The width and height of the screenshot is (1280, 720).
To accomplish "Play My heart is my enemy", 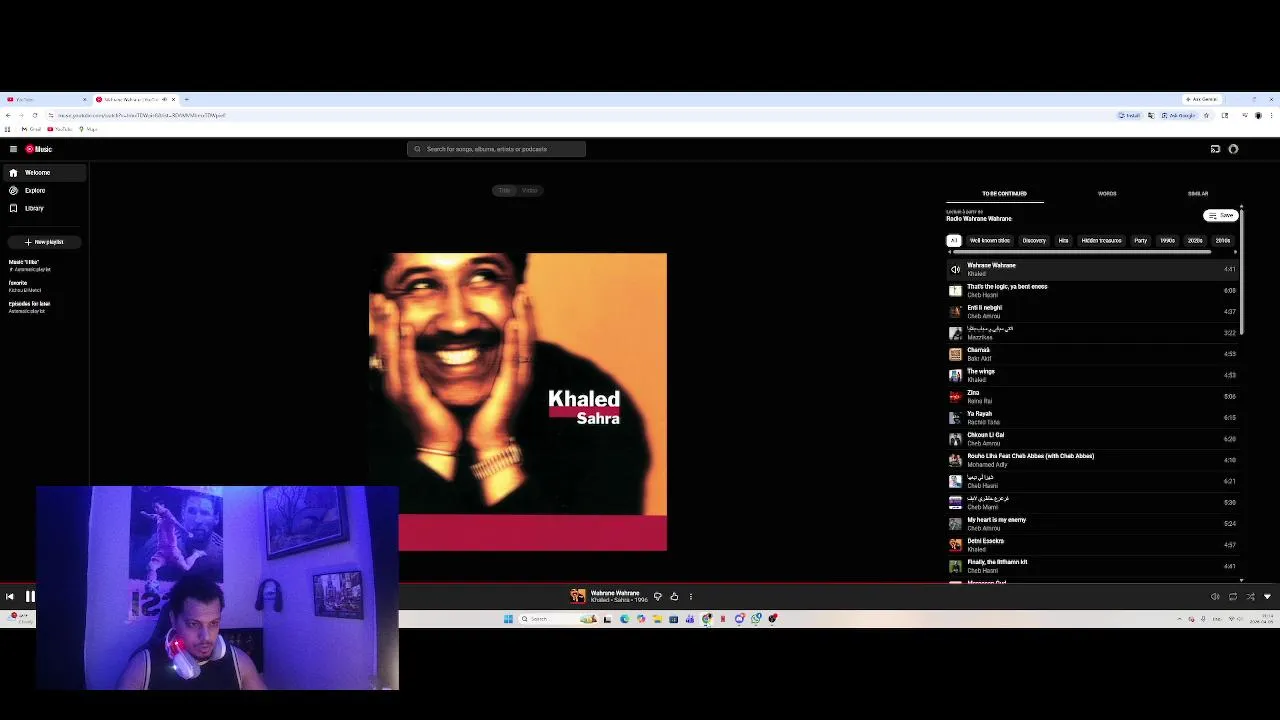I will pyautogui.click(x=1092, y=524).
